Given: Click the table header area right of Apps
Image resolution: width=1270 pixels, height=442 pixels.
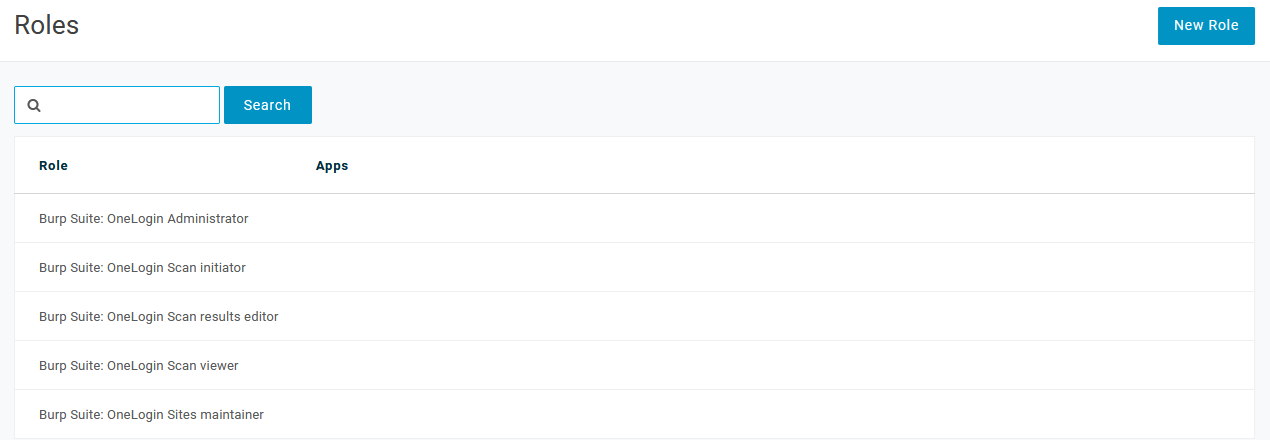Looking at the screenshot, I should coord(800,166).
